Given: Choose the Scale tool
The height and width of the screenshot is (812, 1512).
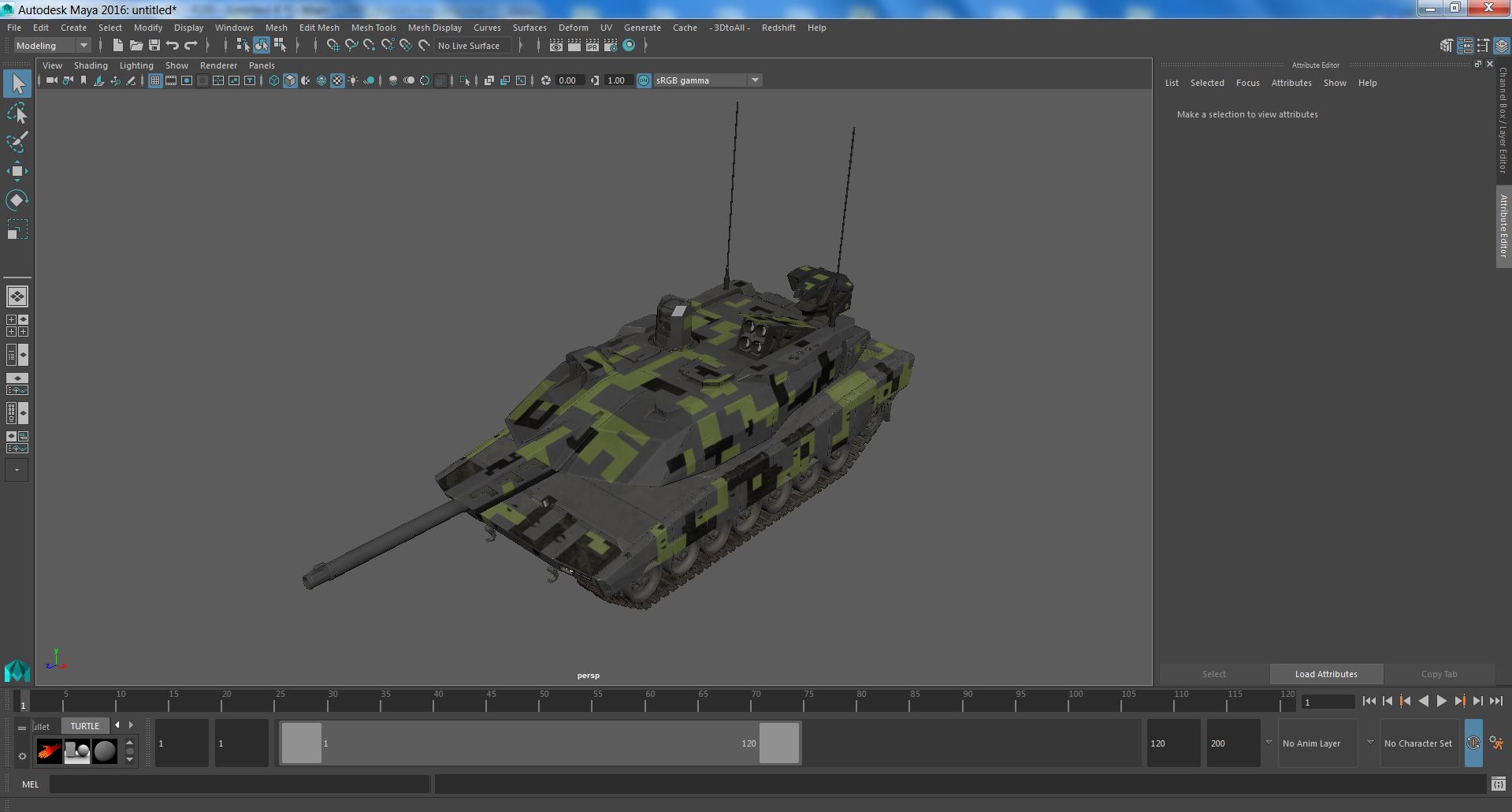Looking at the screenshot, I should [x=17, y=229].
